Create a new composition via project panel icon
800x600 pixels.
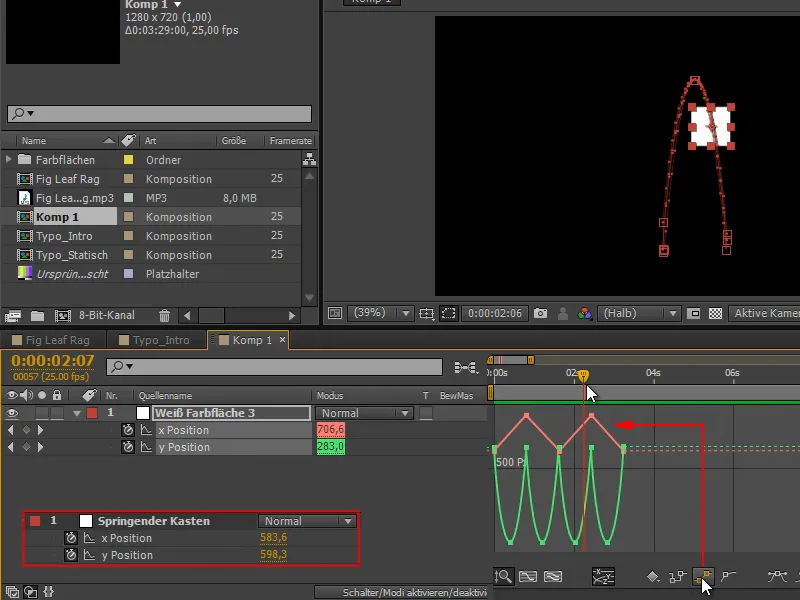[63, 316]
